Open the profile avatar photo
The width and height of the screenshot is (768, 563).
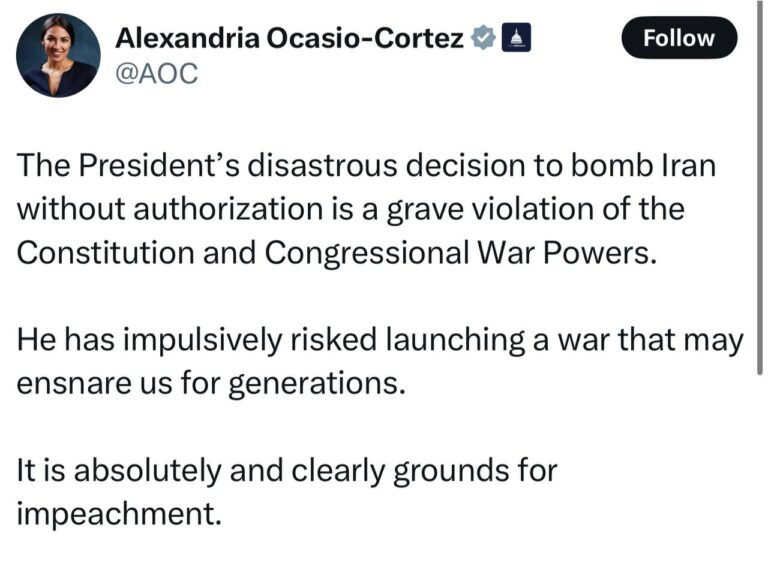tap(58, 55)
